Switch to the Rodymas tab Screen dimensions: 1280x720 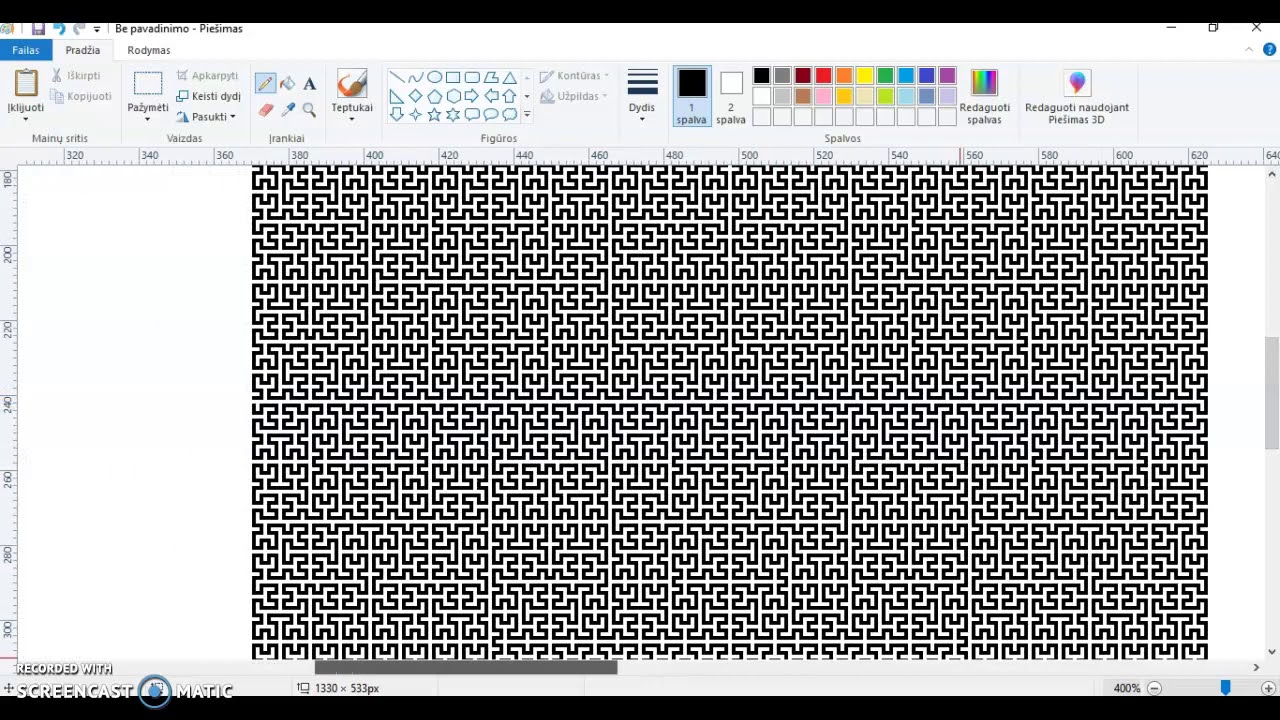point(149,50)
